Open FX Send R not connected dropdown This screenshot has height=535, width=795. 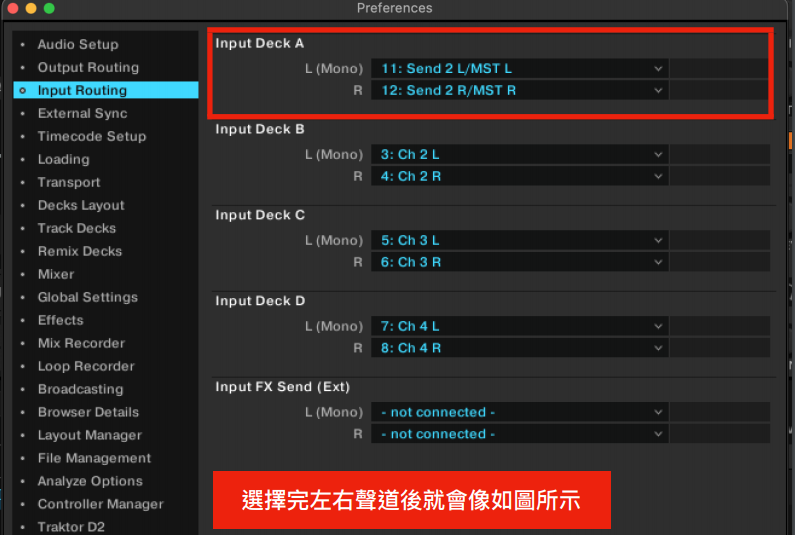(520, 434)
